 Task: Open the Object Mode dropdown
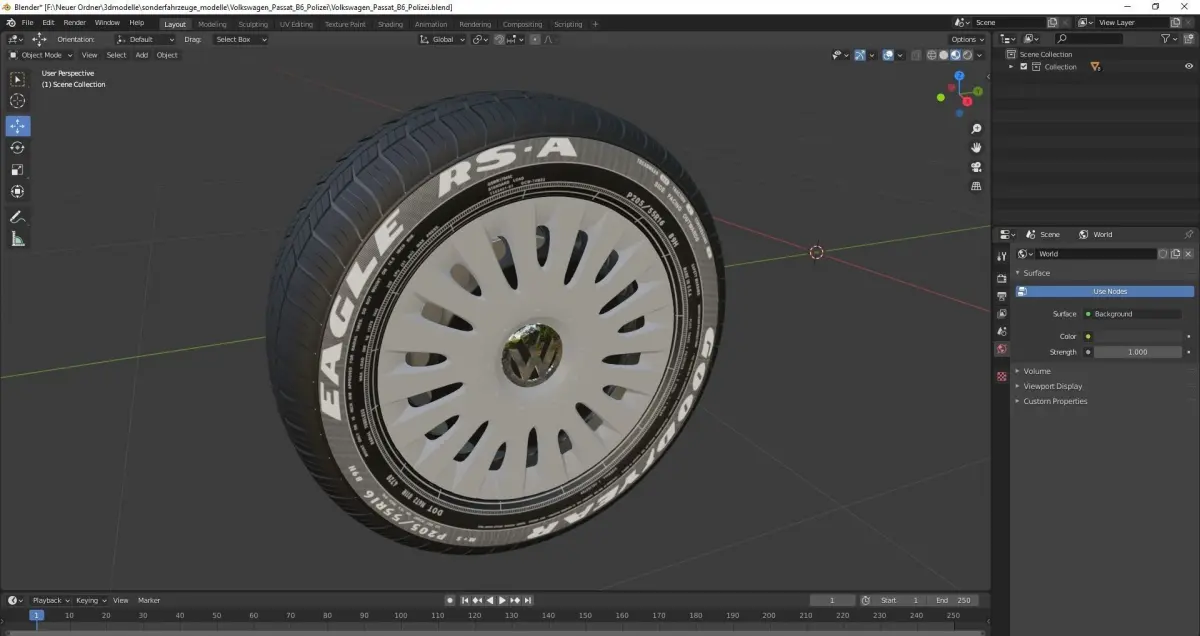(41, 55)
